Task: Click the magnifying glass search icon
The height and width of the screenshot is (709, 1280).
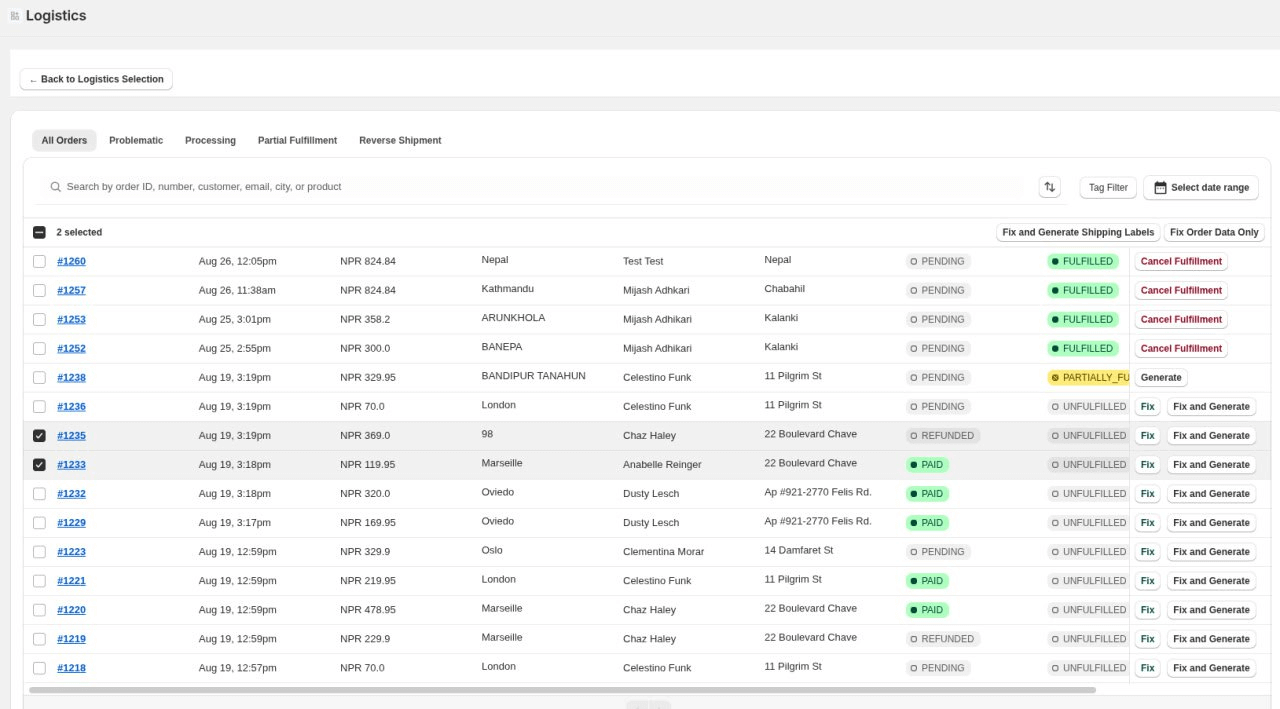Action: (55, 187)
